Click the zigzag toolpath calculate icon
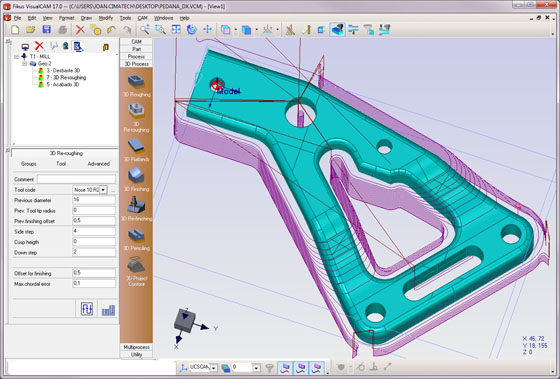 (x=87, y=309)
